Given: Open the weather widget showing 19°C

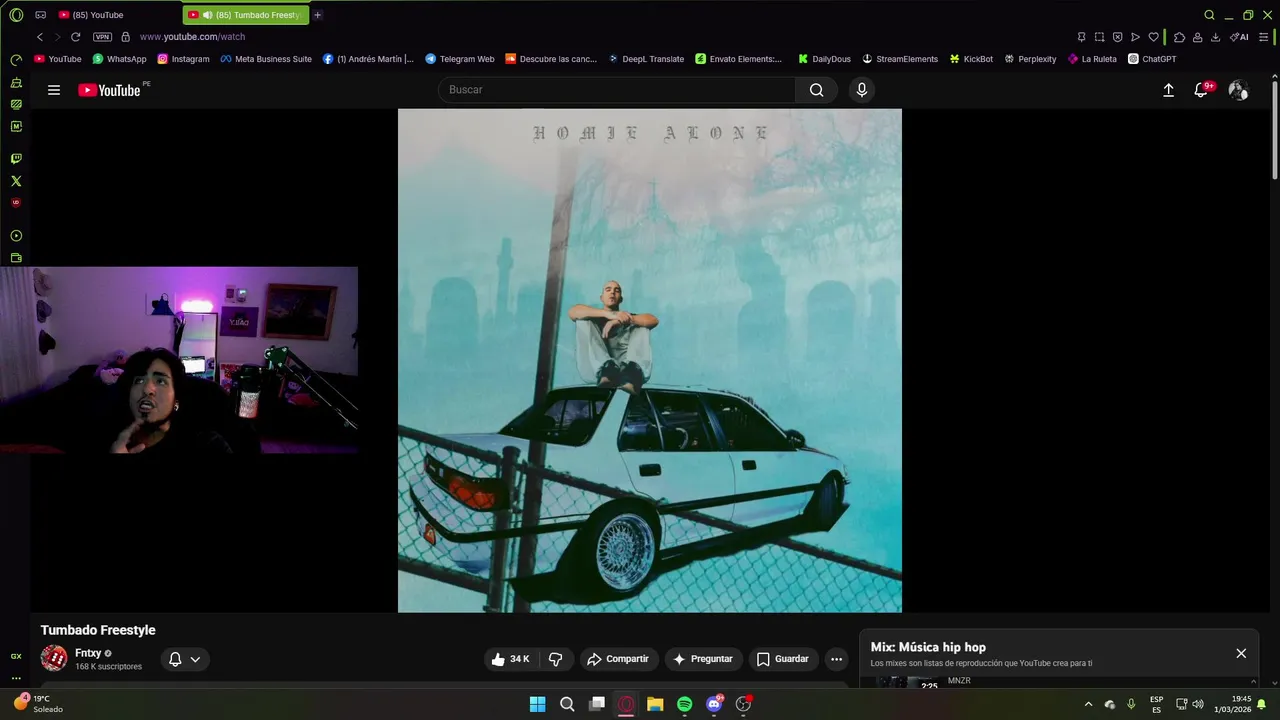Looking at the screenshot, I should pyautogui.click(x=38, y=704).
